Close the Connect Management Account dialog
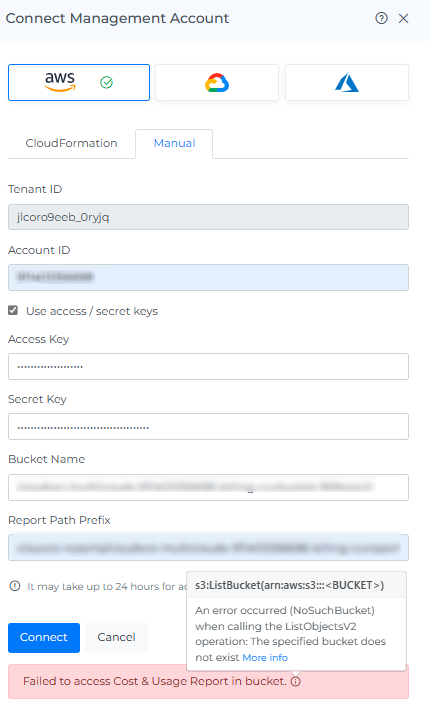The image size is (430, 713). [403, 18]
